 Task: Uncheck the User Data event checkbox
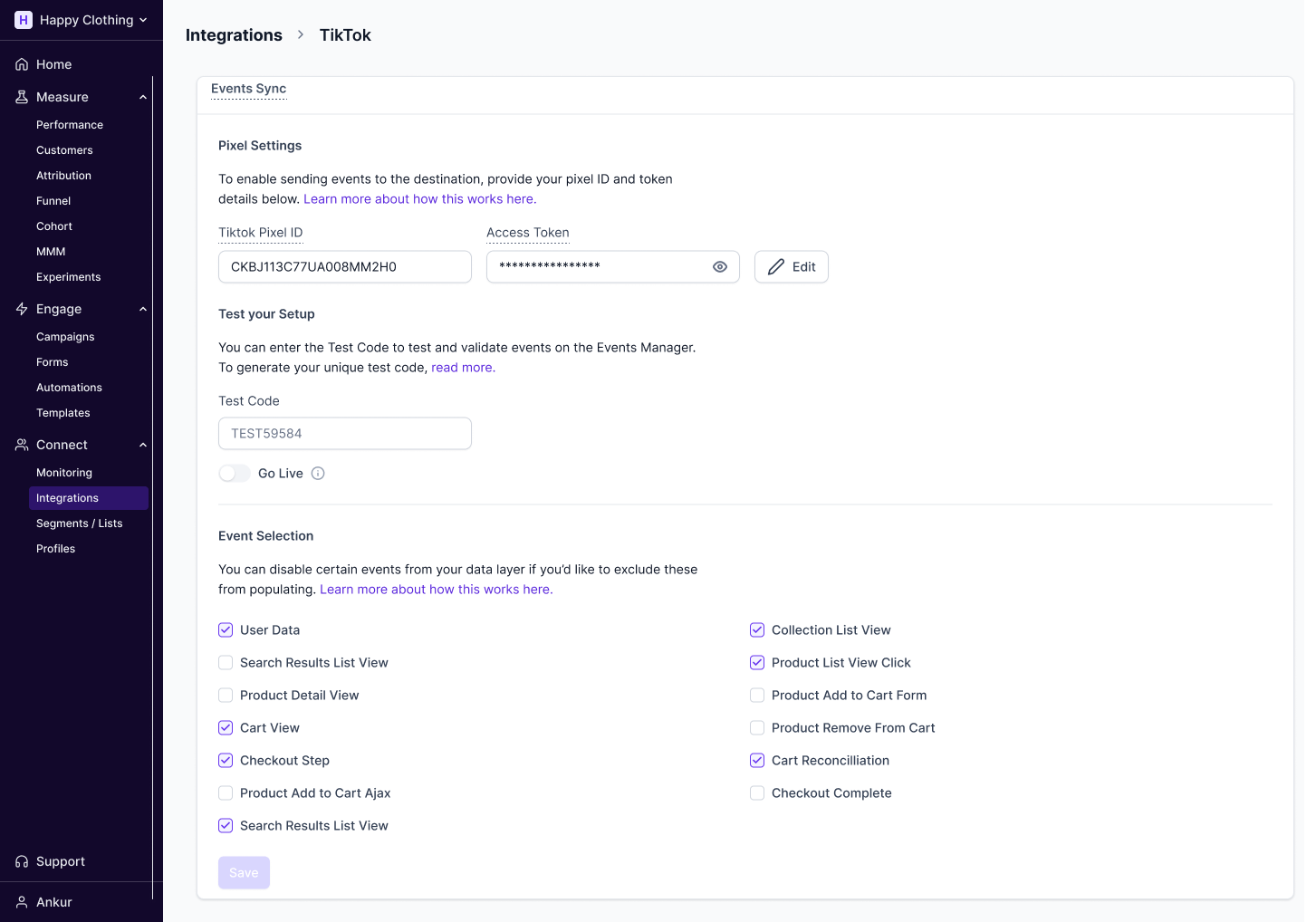(226, 630)
